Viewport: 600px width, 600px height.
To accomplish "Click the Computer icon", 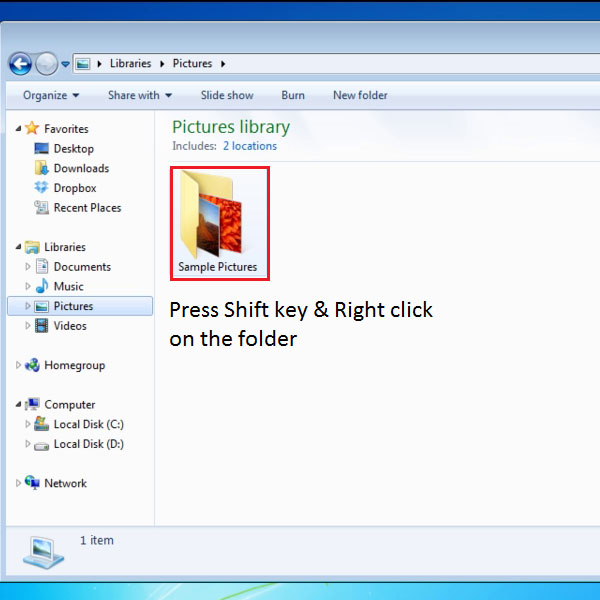I will coord(32,404).
